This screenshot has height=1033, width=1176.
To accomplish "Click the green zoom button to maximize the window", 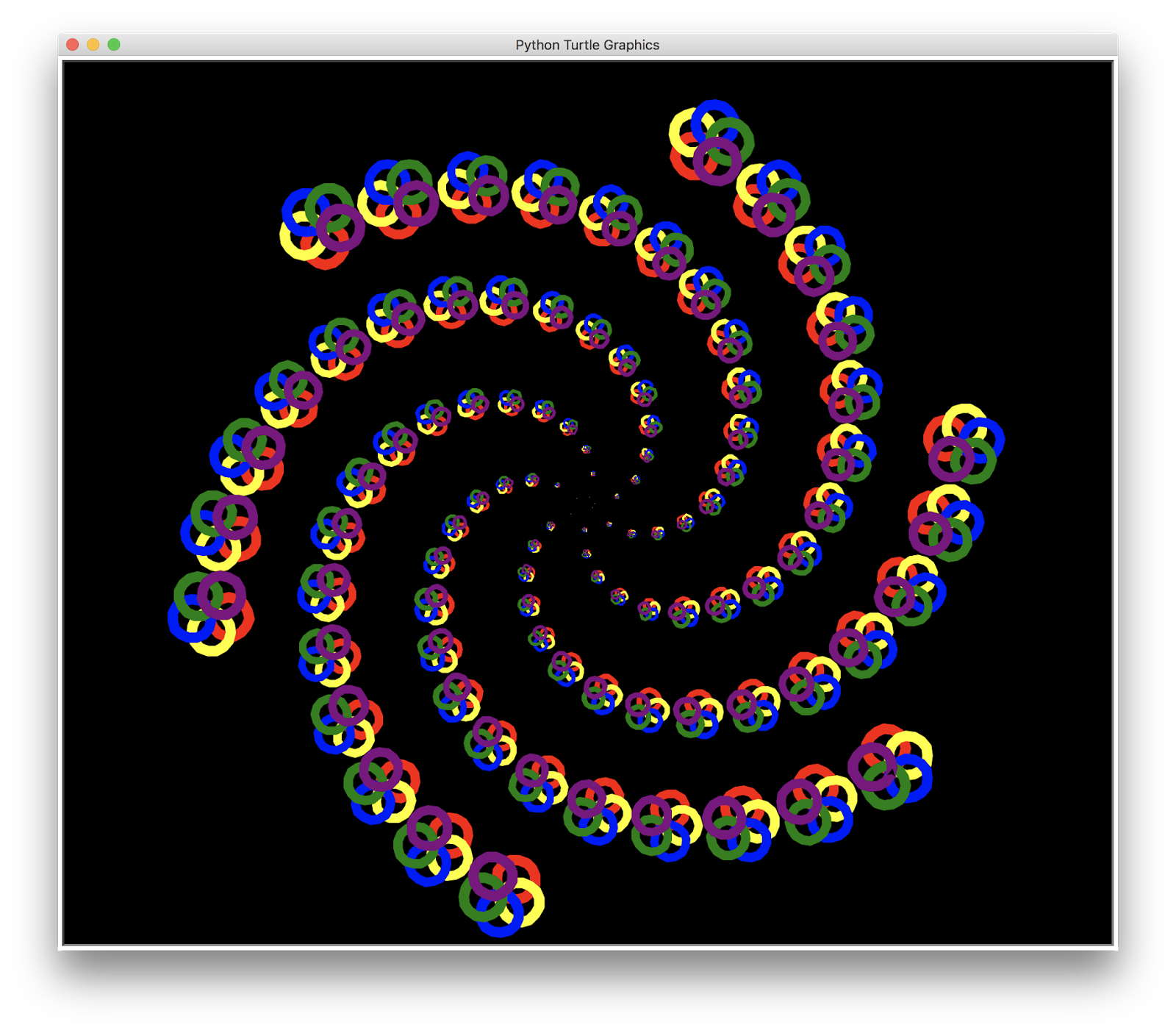I will click(113, 44).
